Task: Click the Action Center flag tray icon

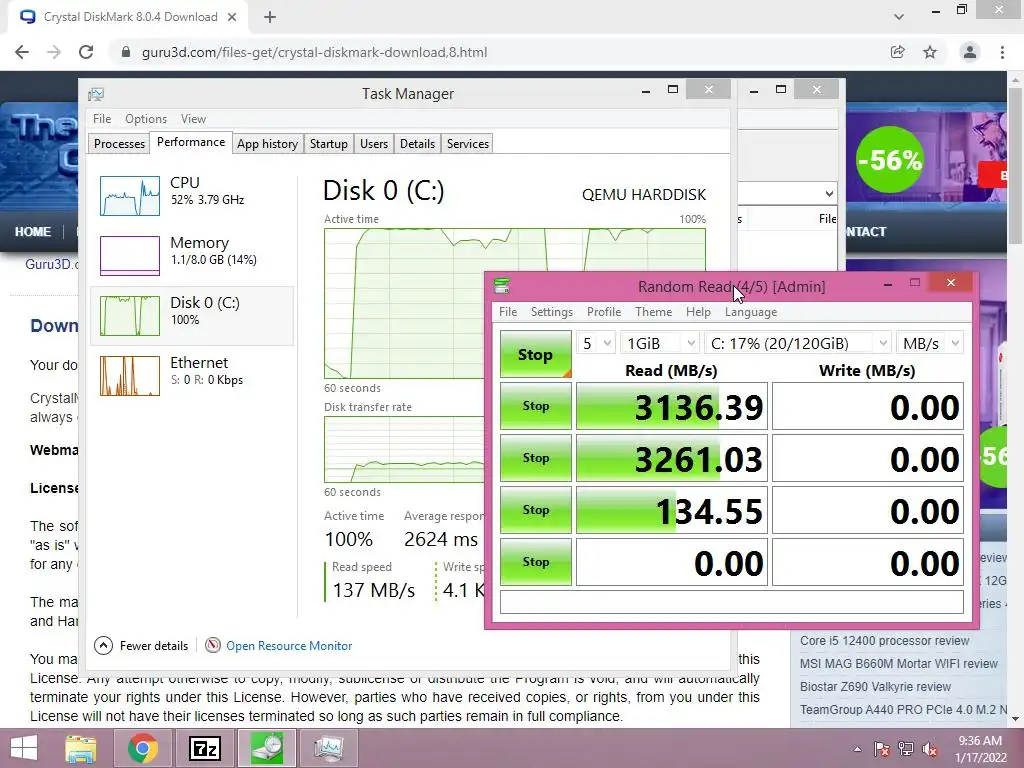Action: (882, 748)
